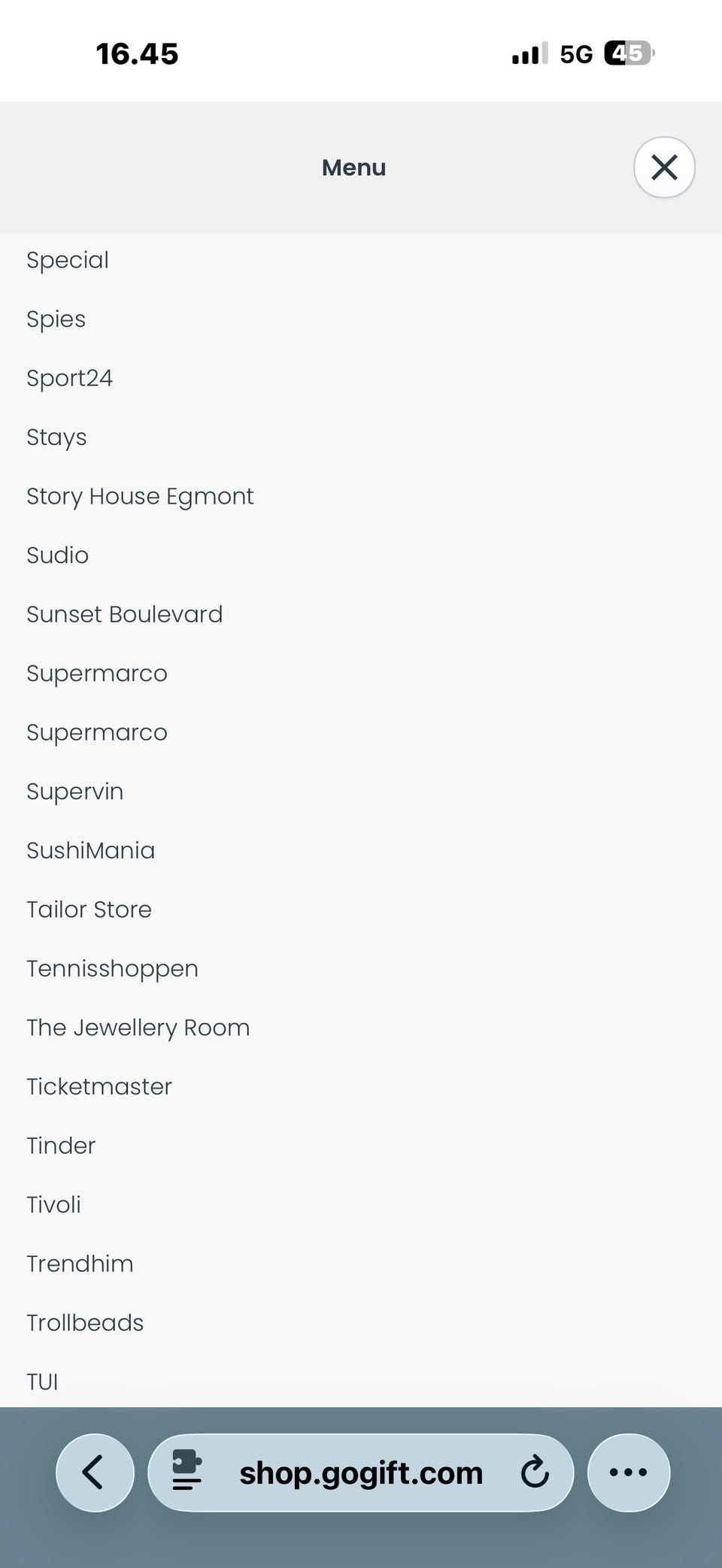Select SushiMania from the list

point(91,850)
